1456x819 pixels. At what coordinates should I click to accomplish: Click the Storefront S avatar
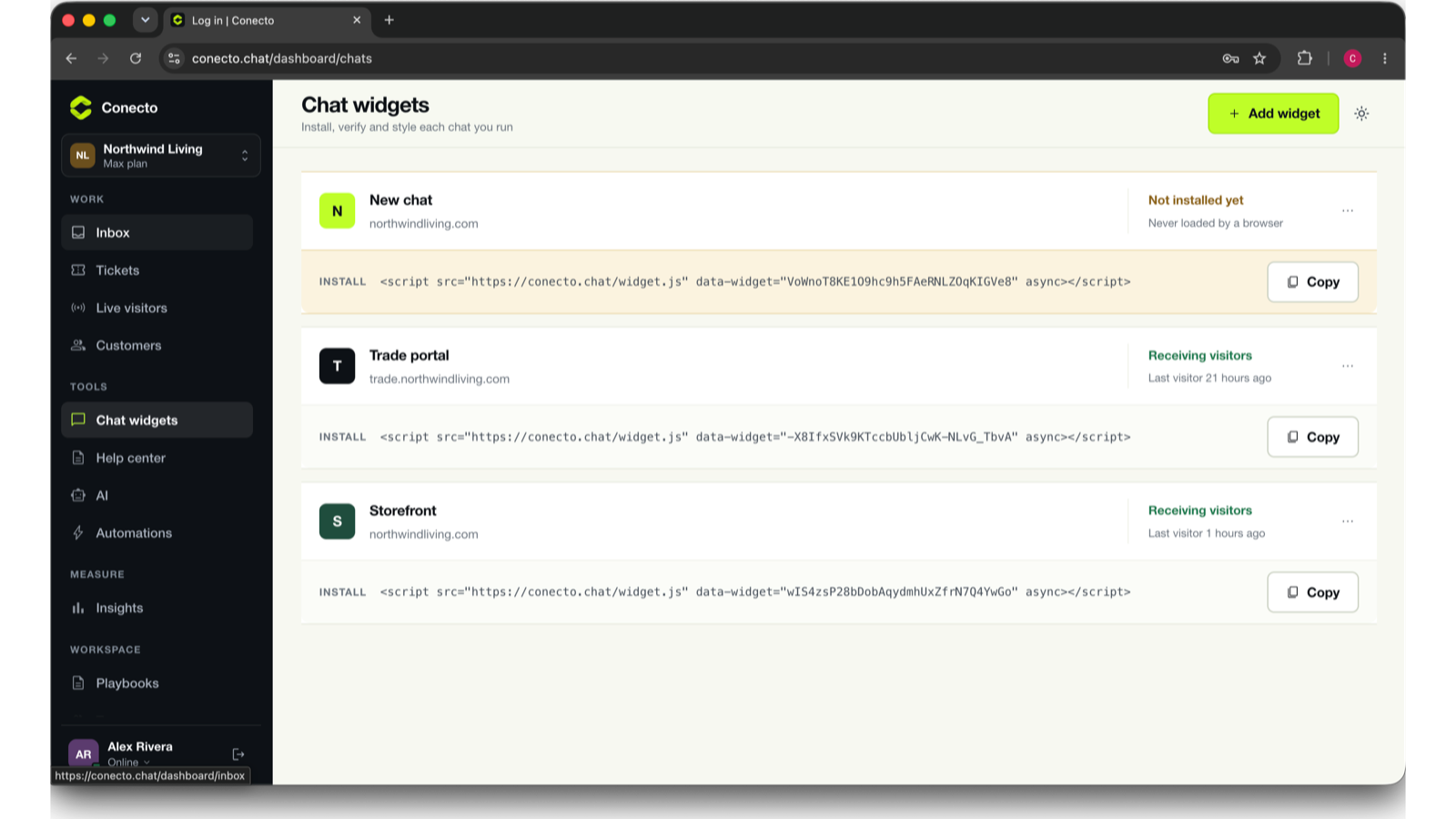[337, 521]
